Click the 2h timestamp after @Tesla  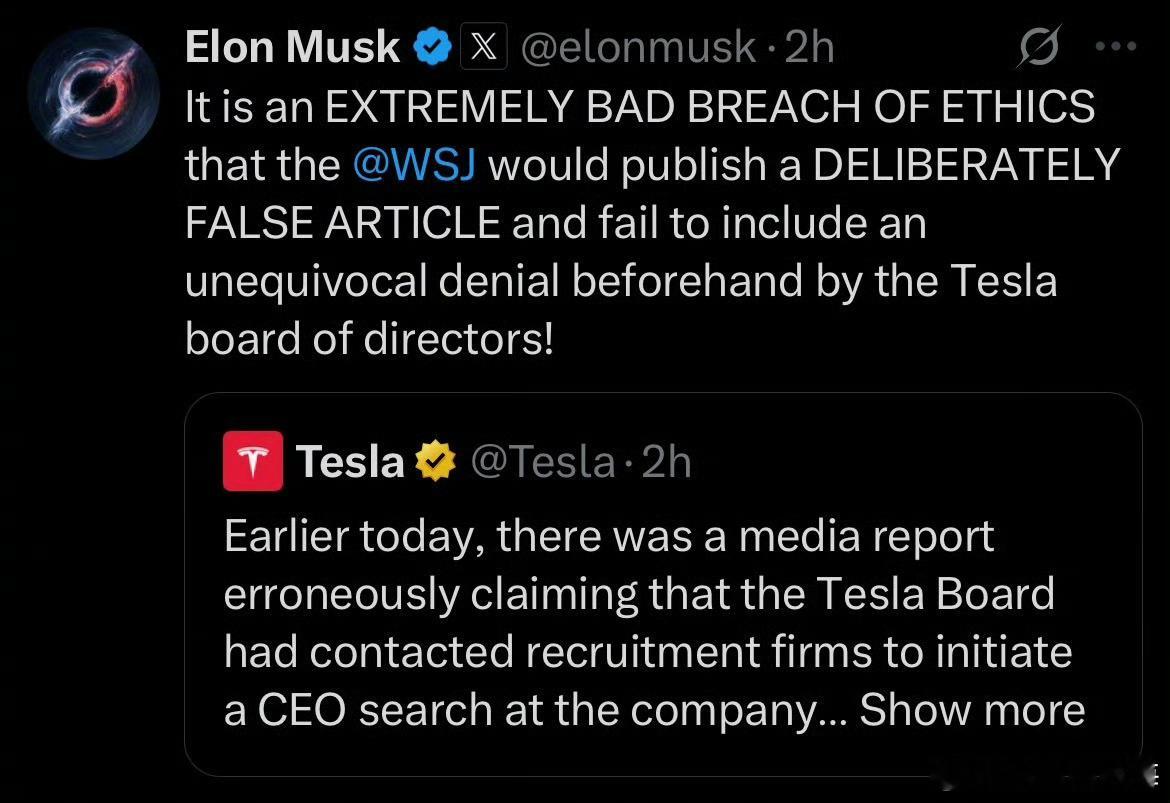[666, 461]
